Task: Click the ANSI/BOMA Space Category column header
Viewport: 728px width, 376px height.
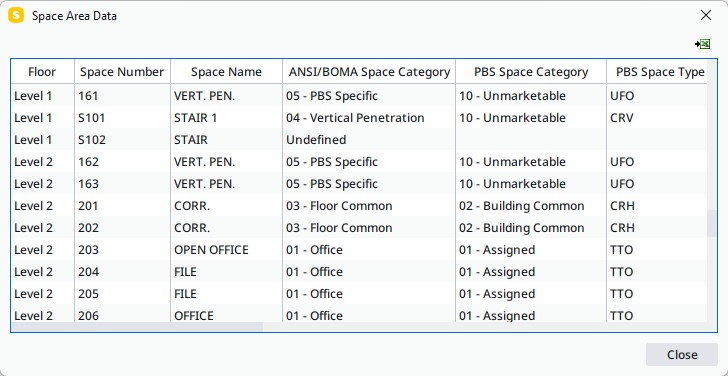Action: click(369, 72)
